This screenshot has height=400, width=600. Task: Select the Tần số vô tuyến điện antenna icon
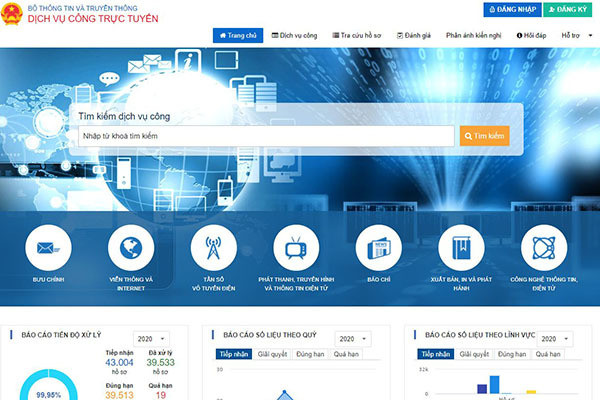pos(212,248)
